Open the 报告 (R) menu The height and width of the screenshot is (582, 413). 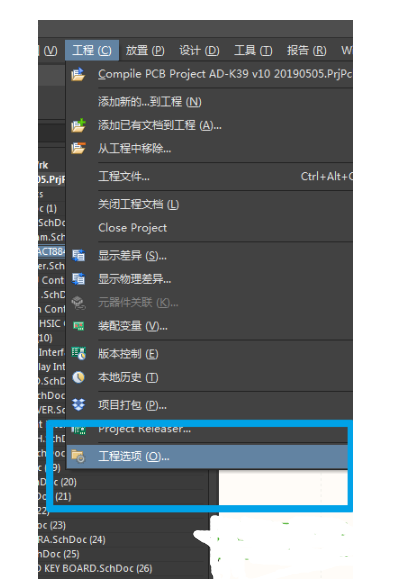tap(307, 50)
